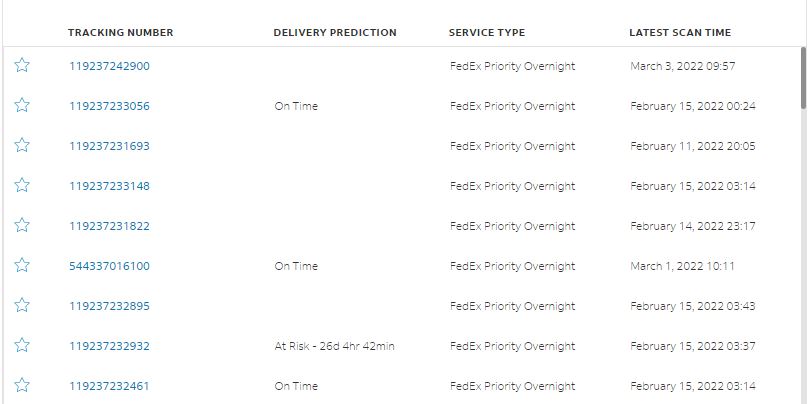Sort by Delivery Prediction column
Image resolution: width=809 pixels, height=404 pixels.
(335, 33)
